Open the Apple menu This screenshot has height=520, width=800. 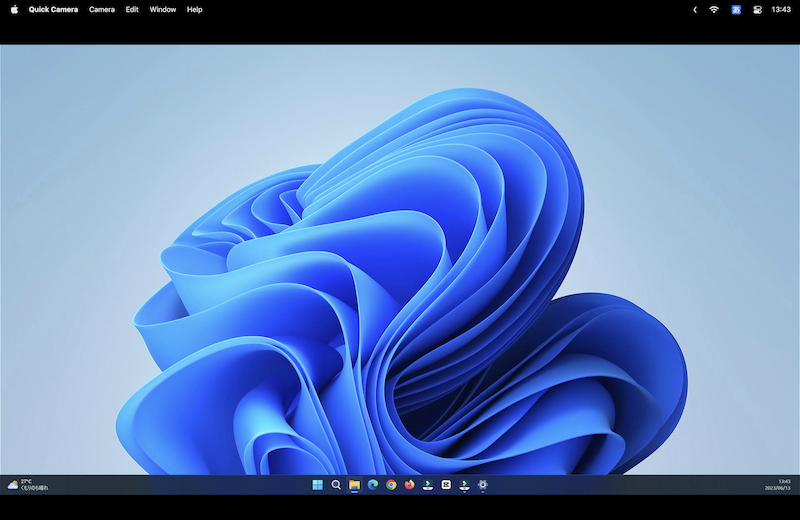tap(14, 9)
